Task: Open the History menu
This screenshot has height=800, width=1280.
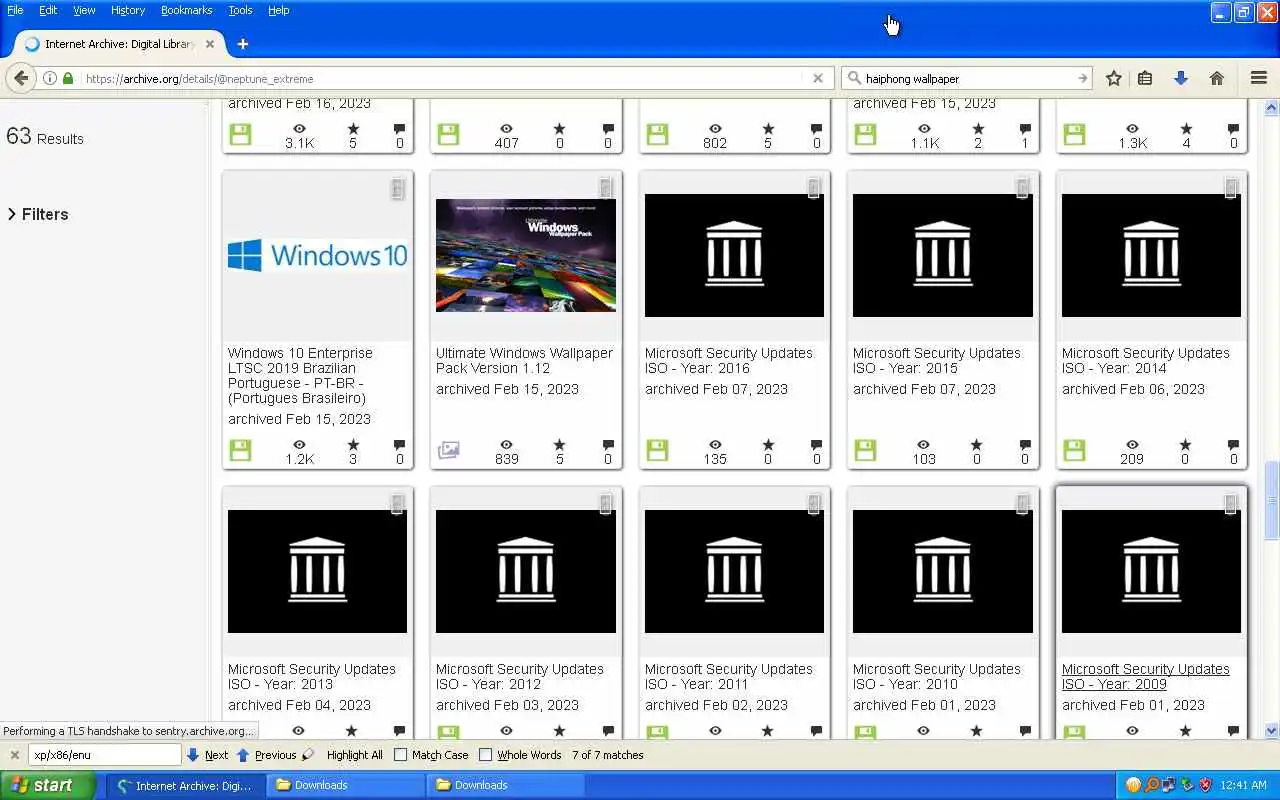Action: (x=128, y=10)
